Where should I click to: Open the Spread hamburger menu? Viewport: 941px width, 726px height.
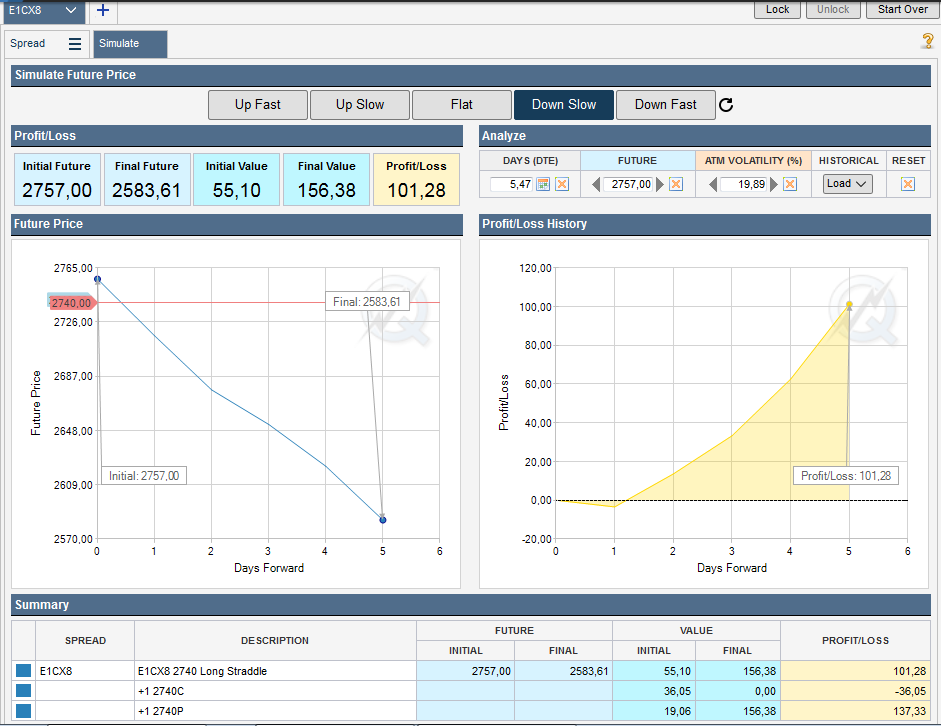pos(75,44)
